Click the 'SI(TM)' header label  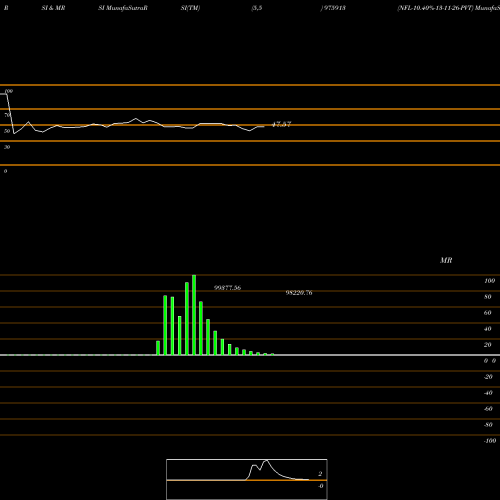[x=190, y=8]
